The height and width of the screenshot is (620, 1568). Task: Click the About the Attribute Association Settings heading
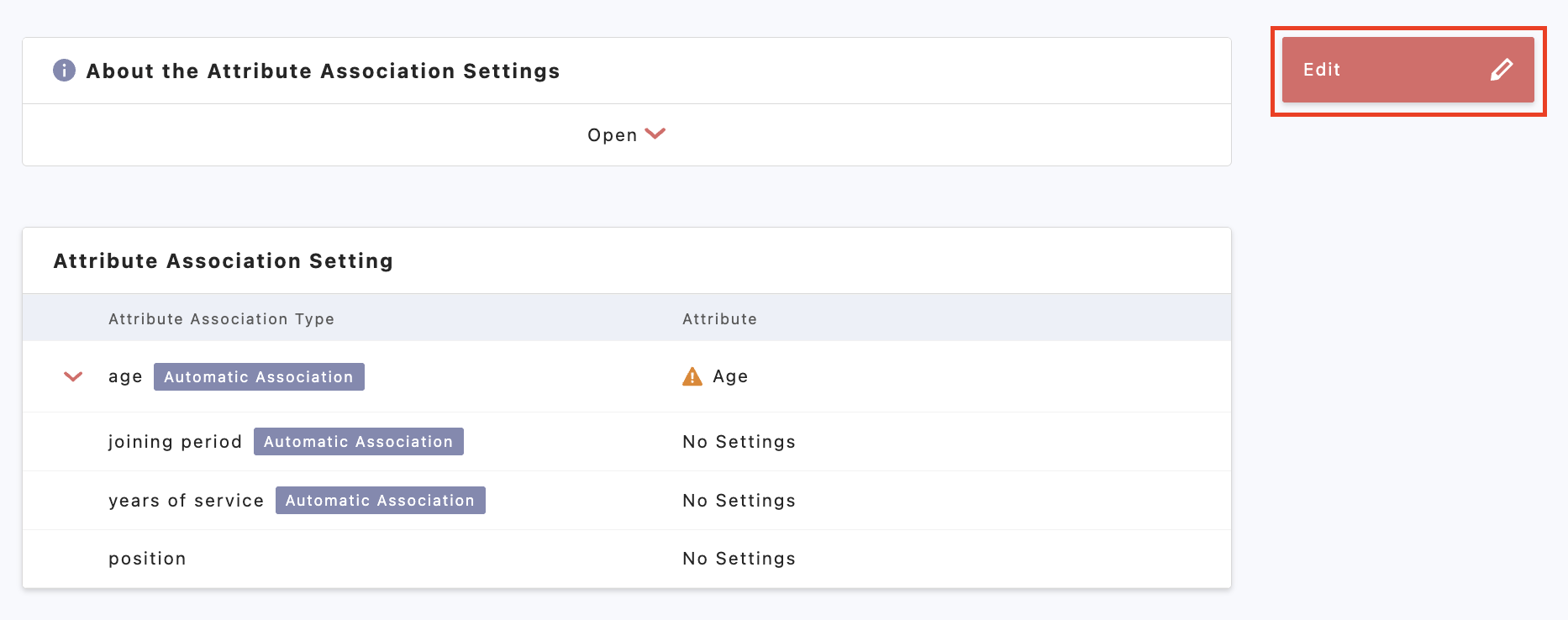[x=323, y=71]
